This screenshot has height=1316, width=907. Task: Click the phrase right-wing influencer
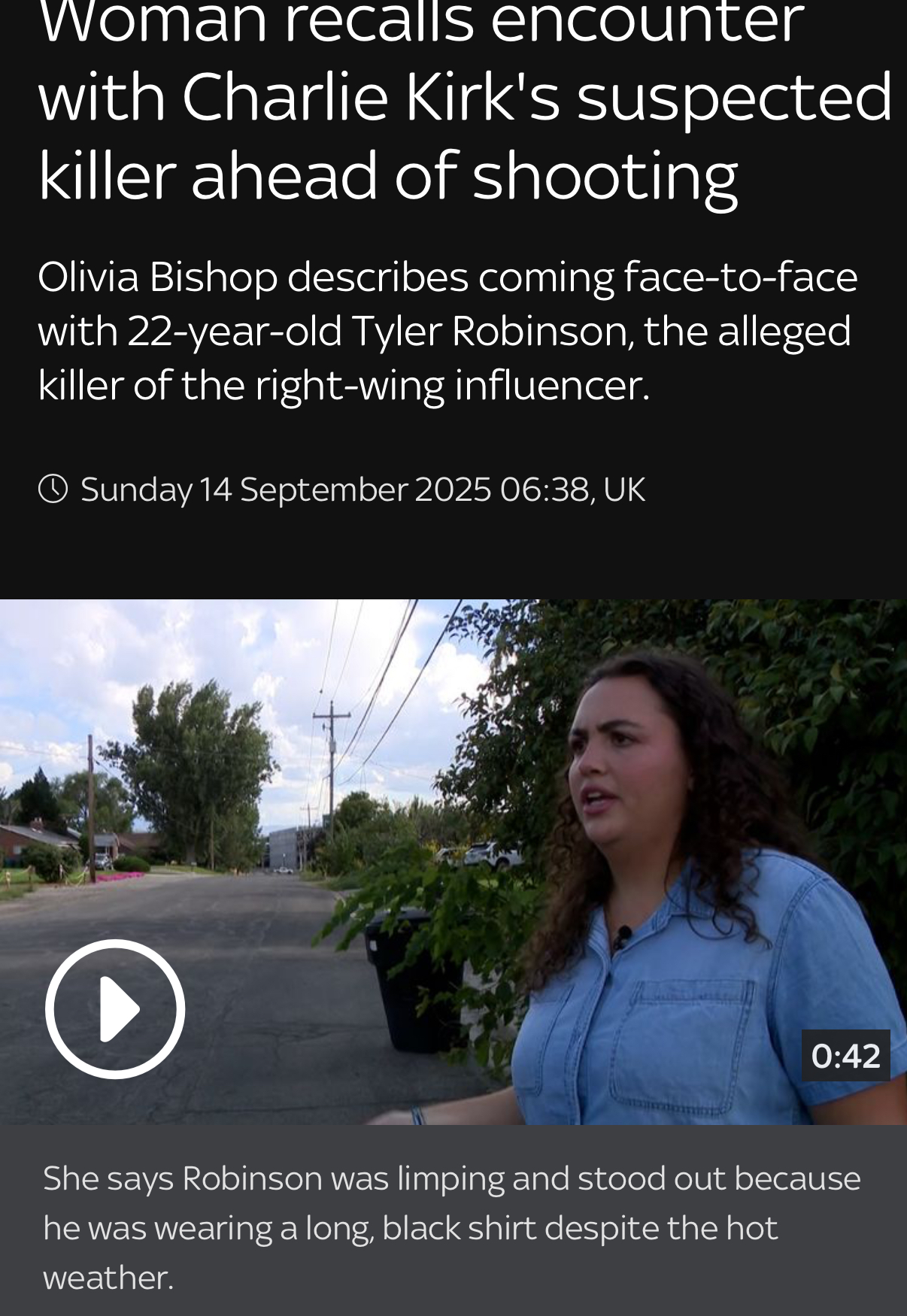451,385
